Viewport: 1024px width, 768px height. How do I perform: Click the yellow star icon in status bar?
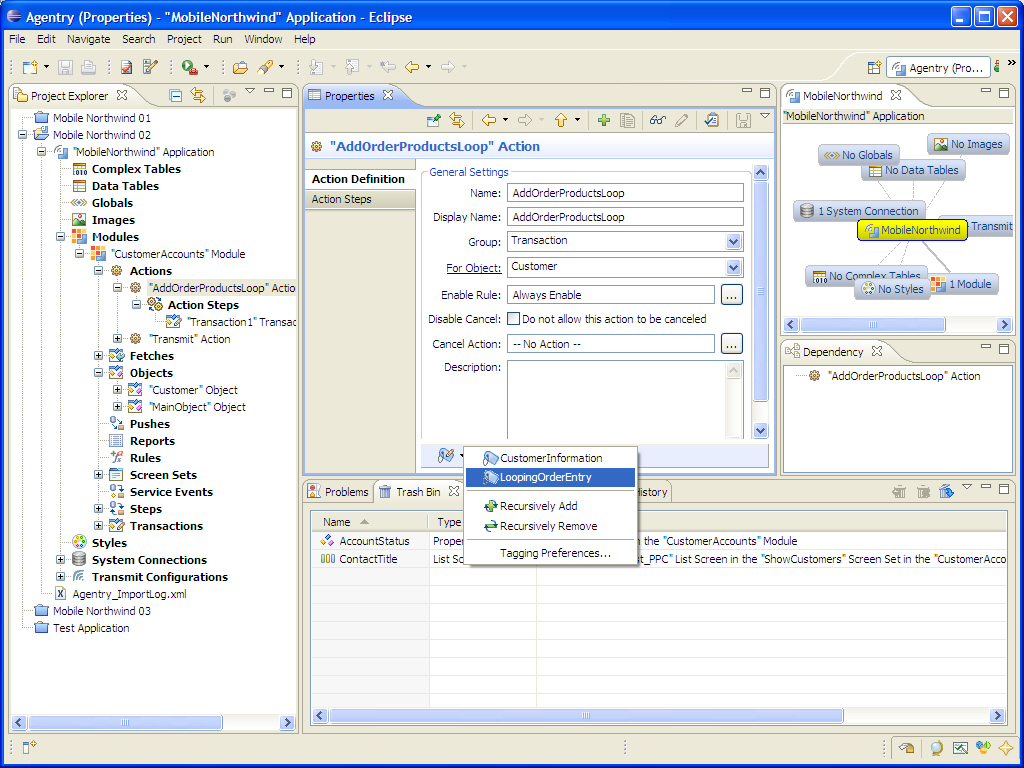pyautogui.click(x=1006, y=748)
